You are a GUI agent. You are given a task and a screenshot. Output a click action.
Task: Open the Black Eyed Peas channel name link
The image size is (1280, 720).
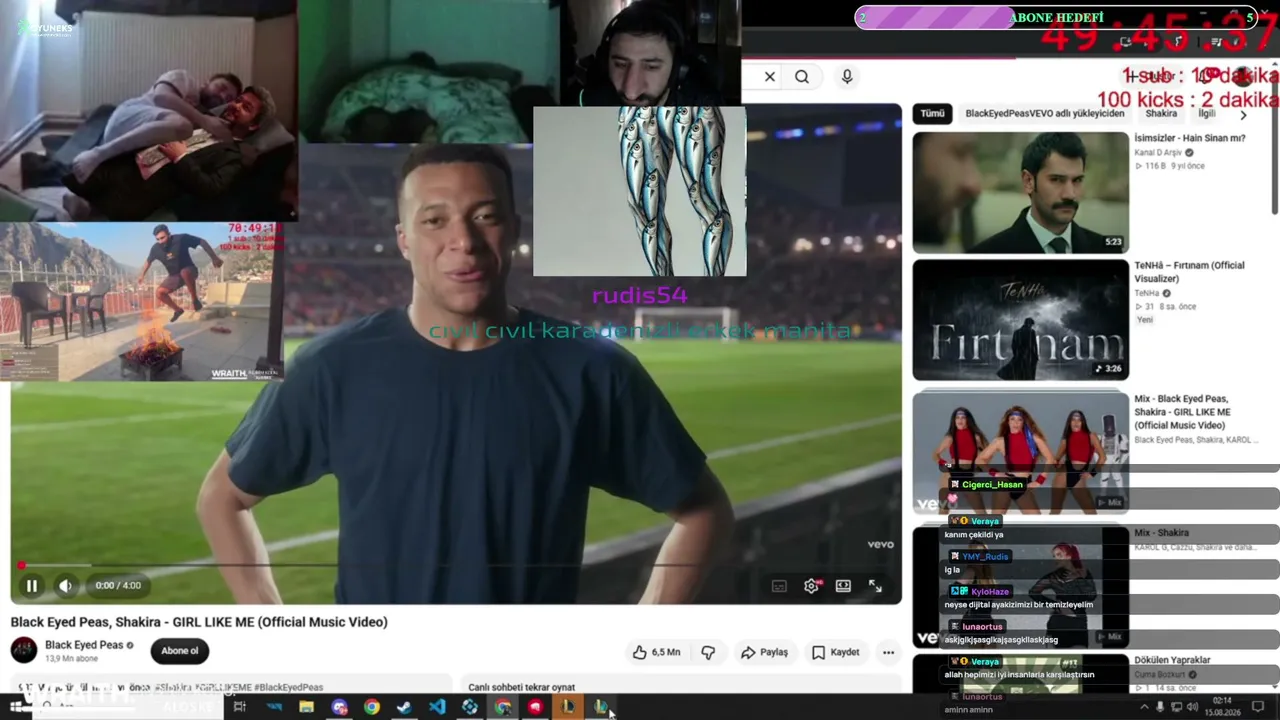[84, 645]
